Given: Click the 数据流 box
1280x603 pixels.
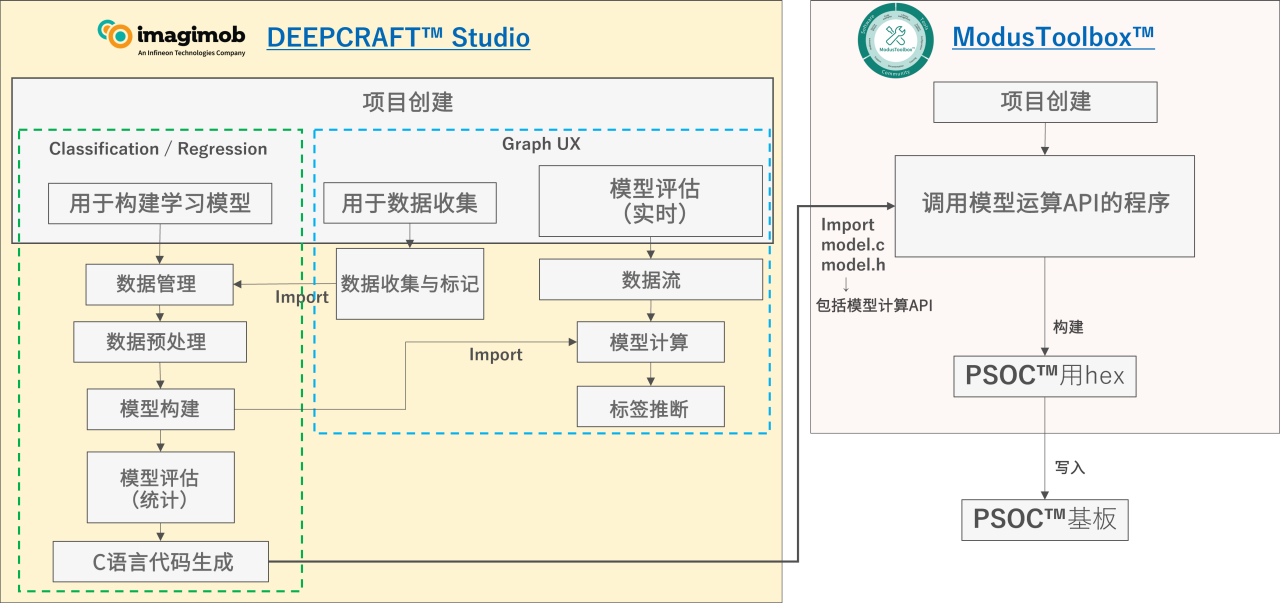Looking at the screenshot, I should pyautogui.click(x=651, y=280).
